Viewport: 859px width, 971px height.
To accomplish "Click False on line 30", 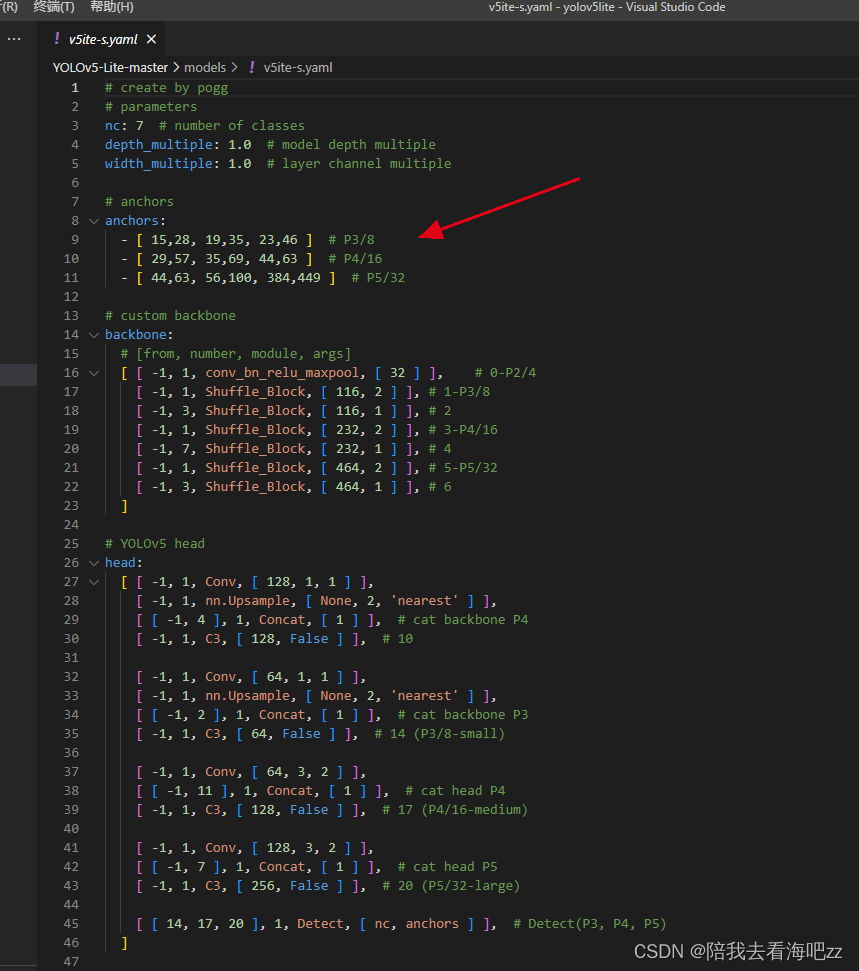I will (x=309, y=639).
